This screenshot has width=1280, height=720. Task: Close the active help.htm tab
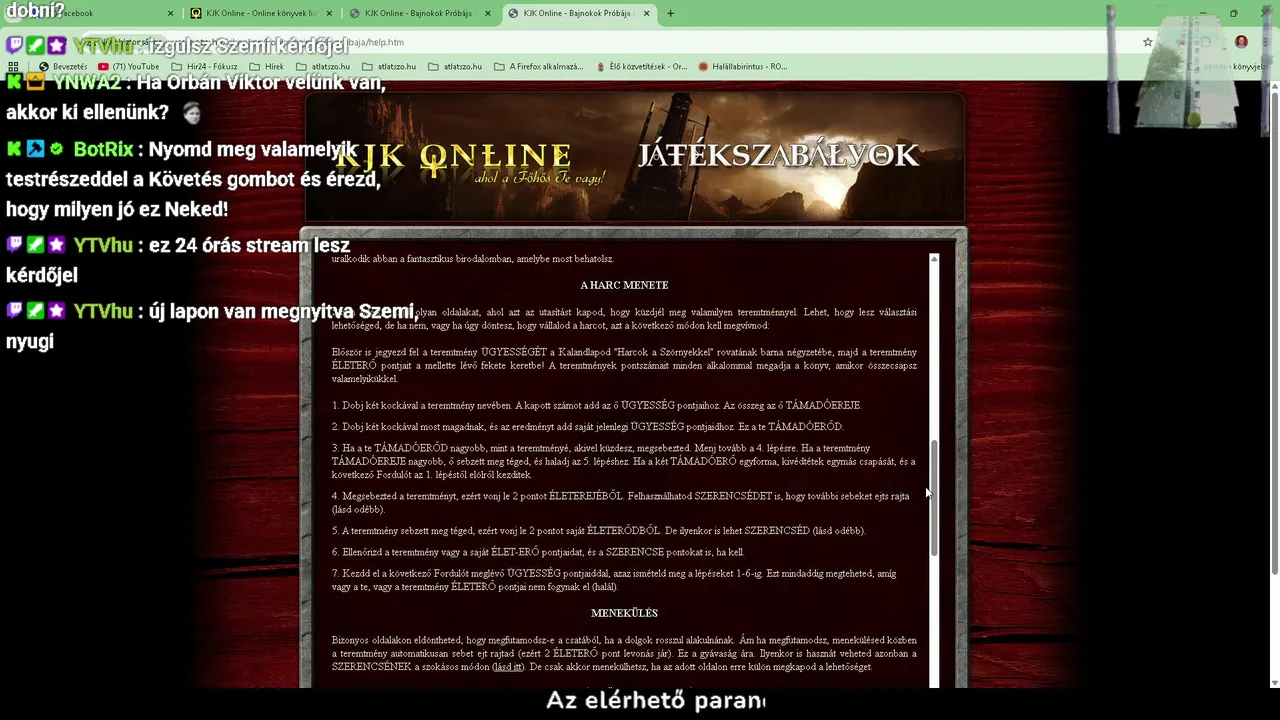pos(646,13)
